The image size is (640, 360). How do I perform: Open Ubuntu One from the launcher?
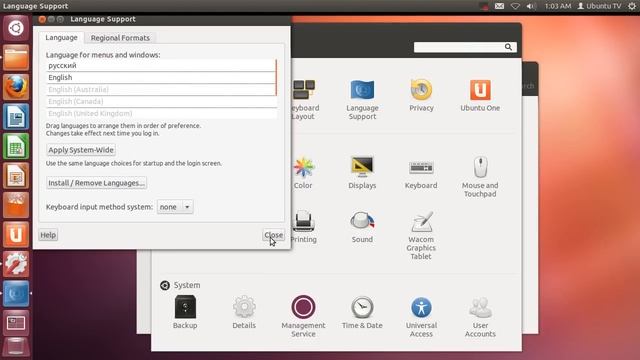pos(16,234)
